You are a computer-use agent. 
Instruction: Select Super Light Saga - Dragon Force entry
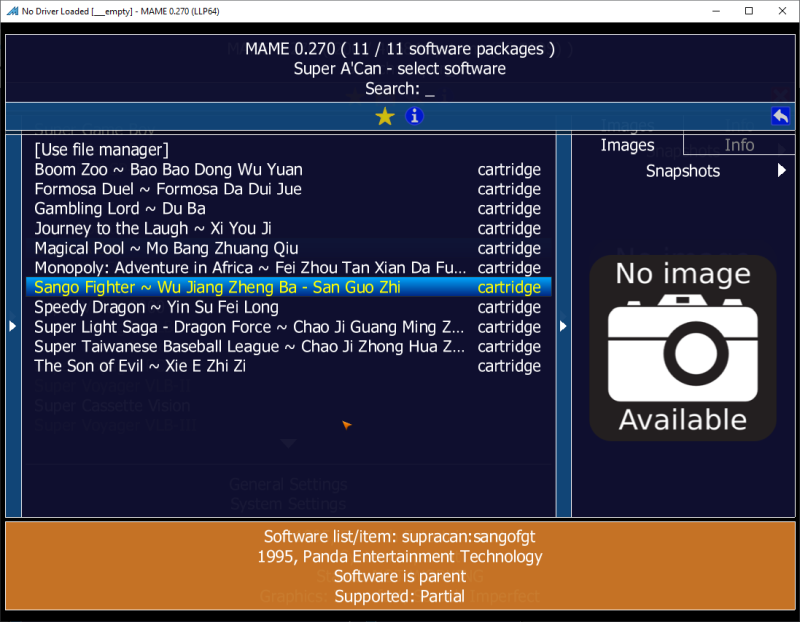pyautogui.click(x=288, y=327)
